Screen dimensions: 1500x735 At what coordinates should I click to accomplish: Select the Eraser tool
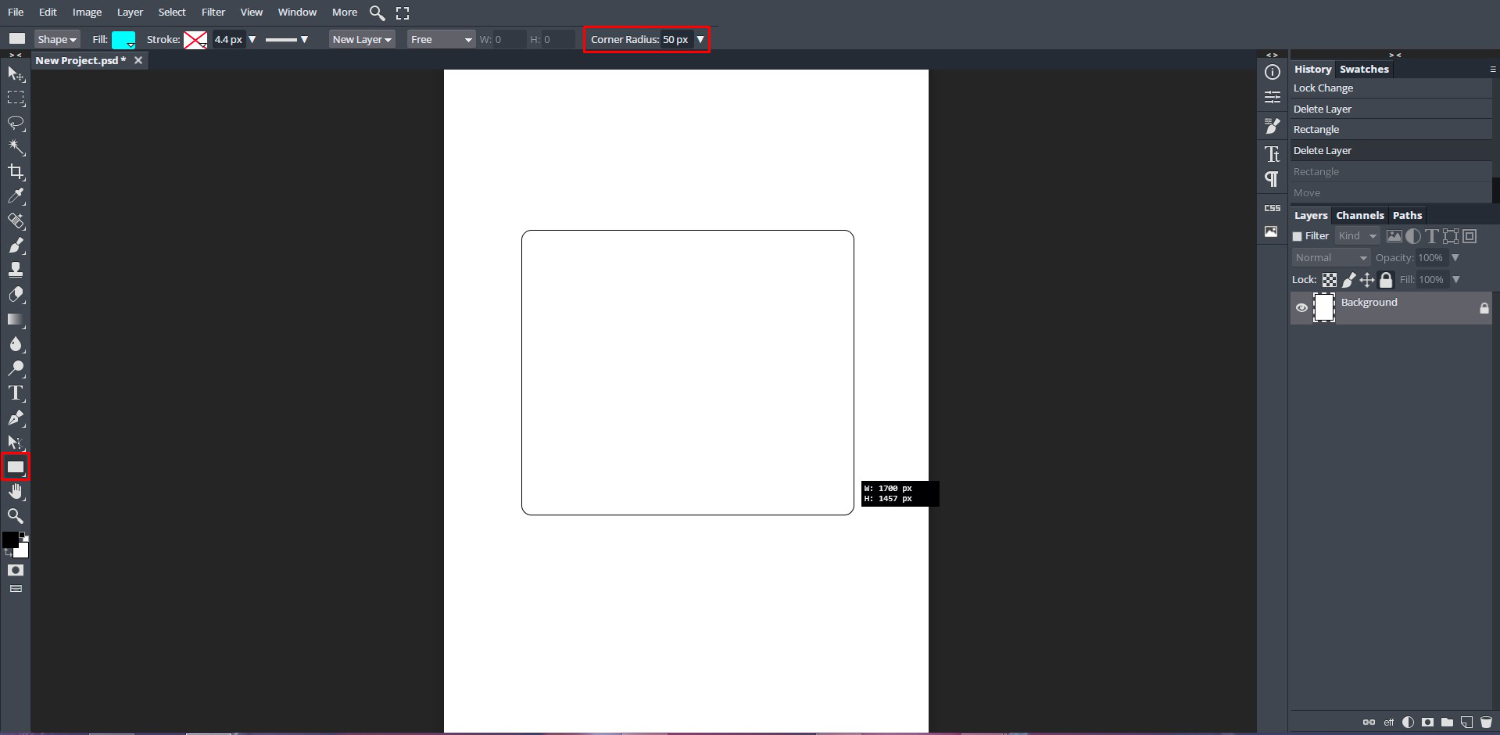point(16,294)
